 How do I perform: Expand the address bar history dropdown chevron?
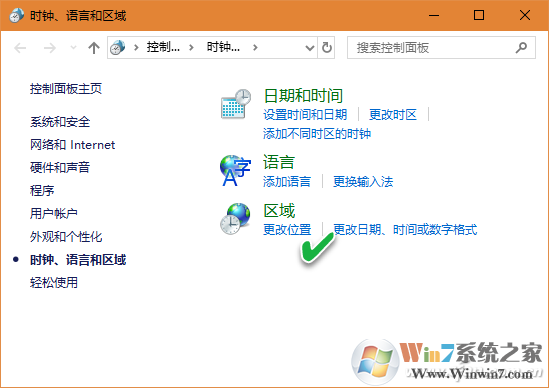310,48
